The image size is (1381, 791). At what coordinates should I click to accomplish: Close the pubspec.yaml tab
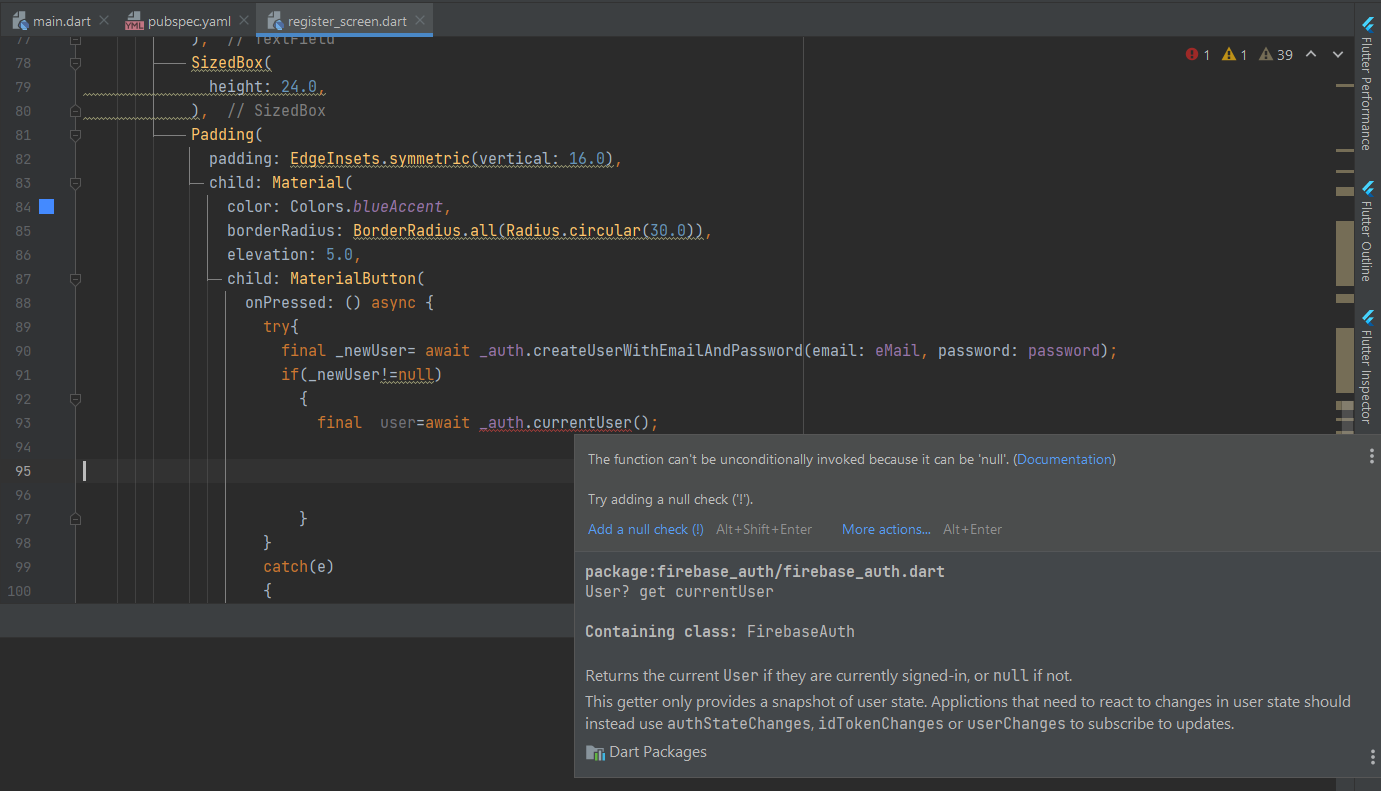click(x=245, y=21)
